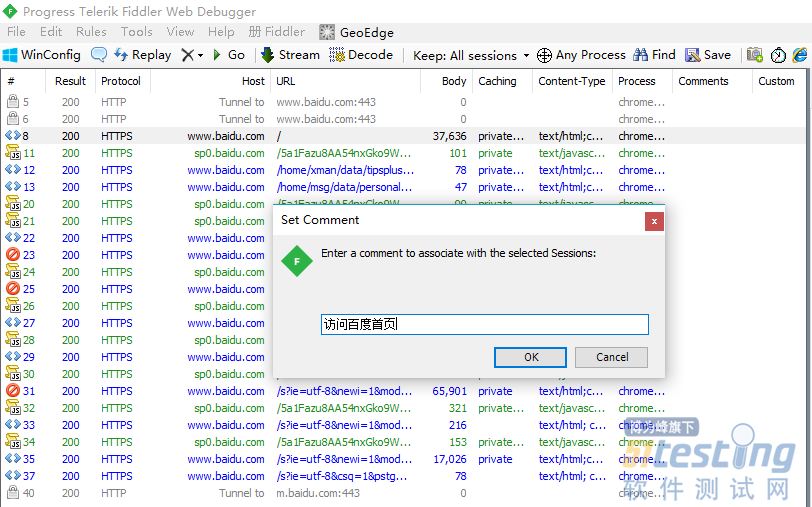Sort by the Protocol column header
The width and height of the screenshot is (812, 507).
click(121, 81)
